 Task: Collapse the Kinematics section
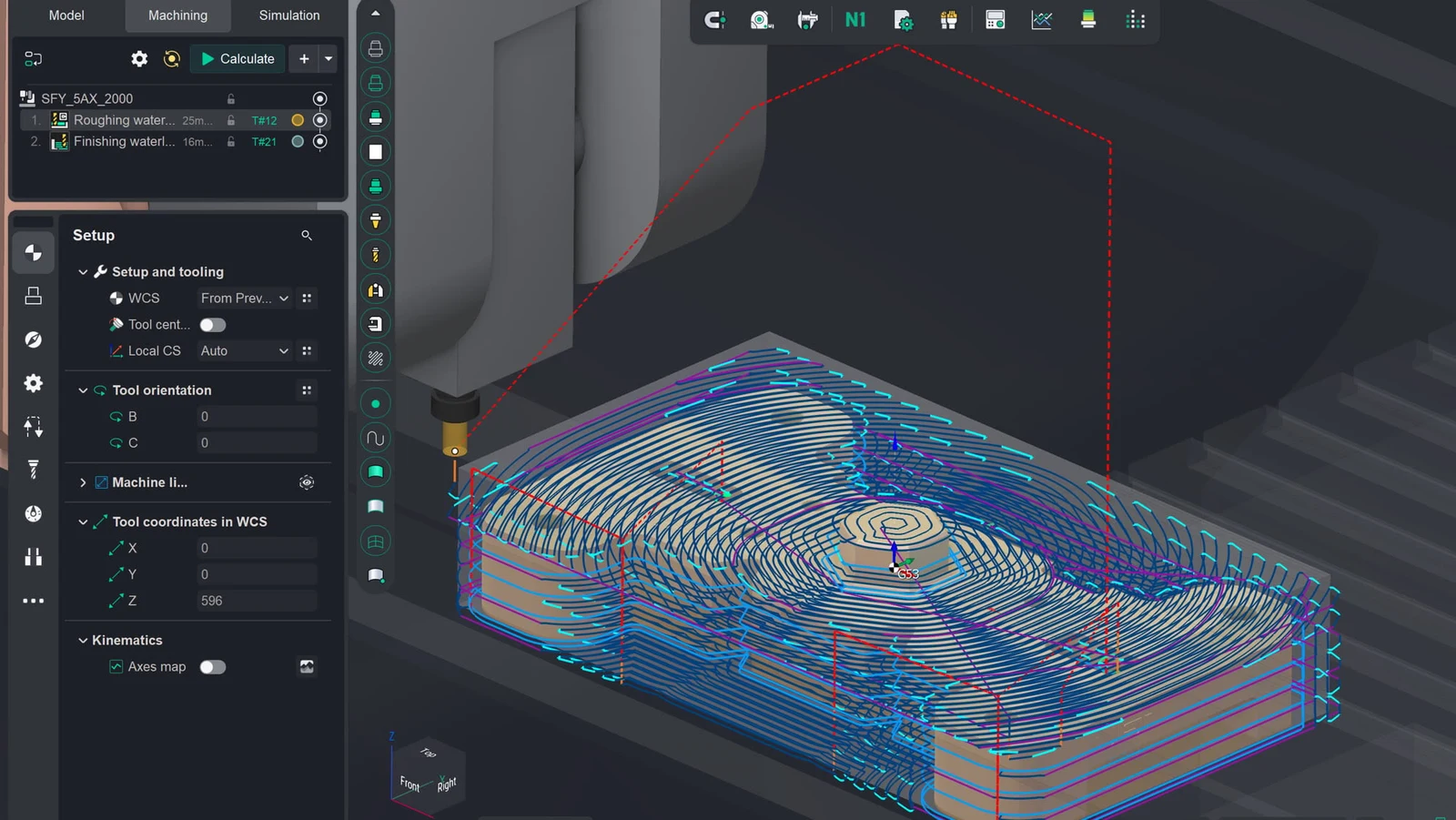click(83, 641)
